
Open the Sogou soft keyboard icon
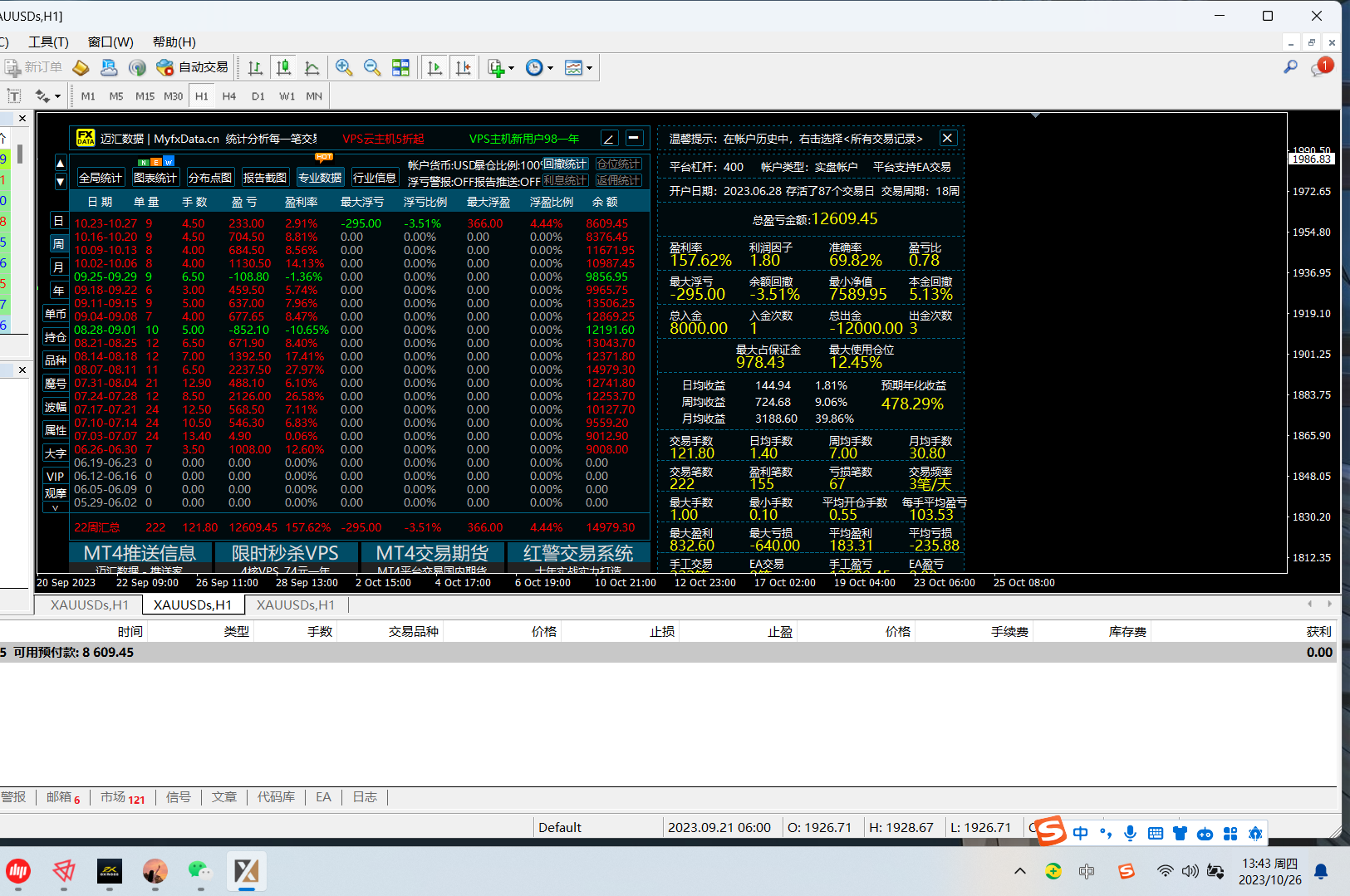coord(1155,833)
